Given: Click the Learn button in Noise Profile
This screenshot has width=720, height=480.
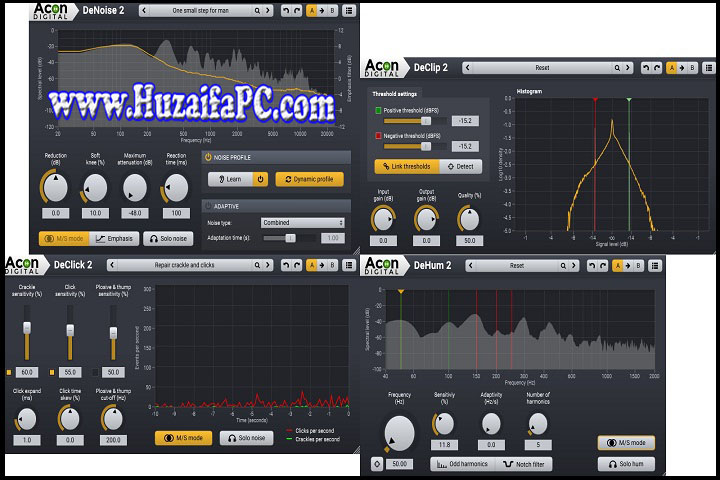Looking at the screenshot, I should click(231, 179).
